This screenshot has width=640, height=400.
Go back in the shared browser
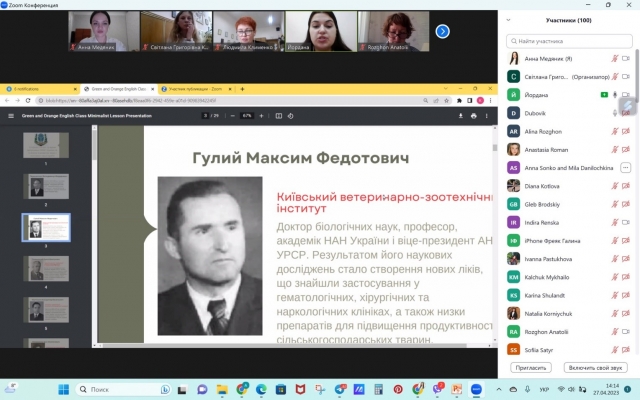click(7, 100)
